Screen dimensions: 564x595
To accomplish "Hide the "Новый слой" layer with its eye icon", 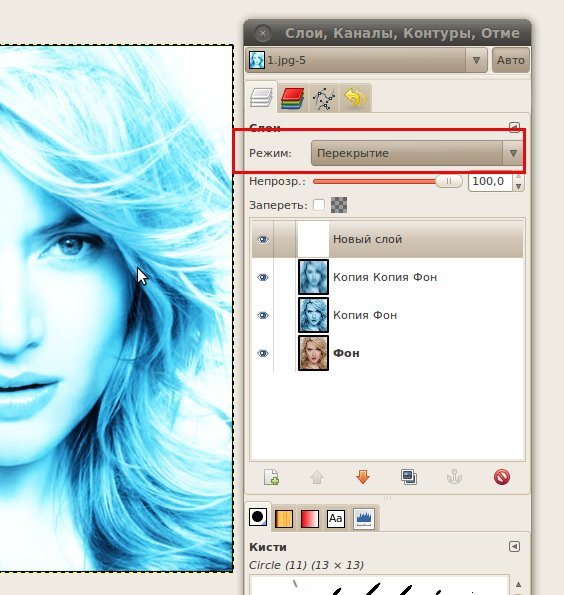I will [x=263, y=239].
